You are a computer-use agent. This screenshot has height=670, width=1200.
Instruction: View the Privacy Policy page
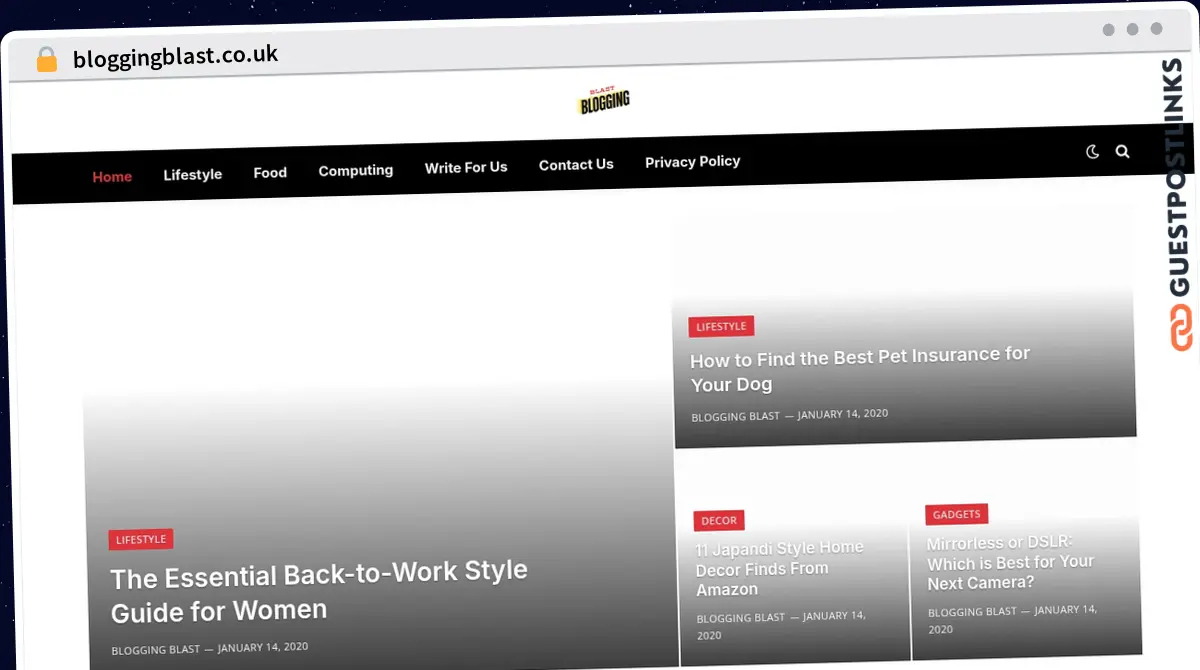click(692, 162)
